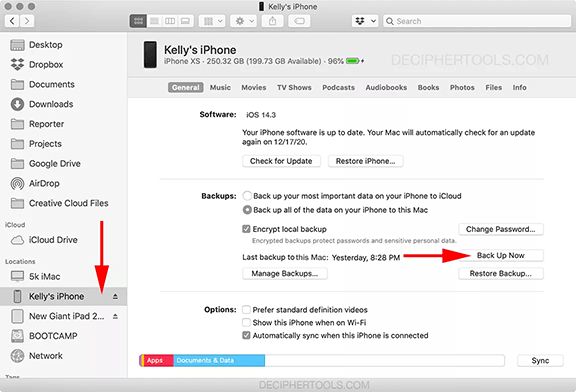
Task: Switch to the Movies tab
Action: coord(254,87)
